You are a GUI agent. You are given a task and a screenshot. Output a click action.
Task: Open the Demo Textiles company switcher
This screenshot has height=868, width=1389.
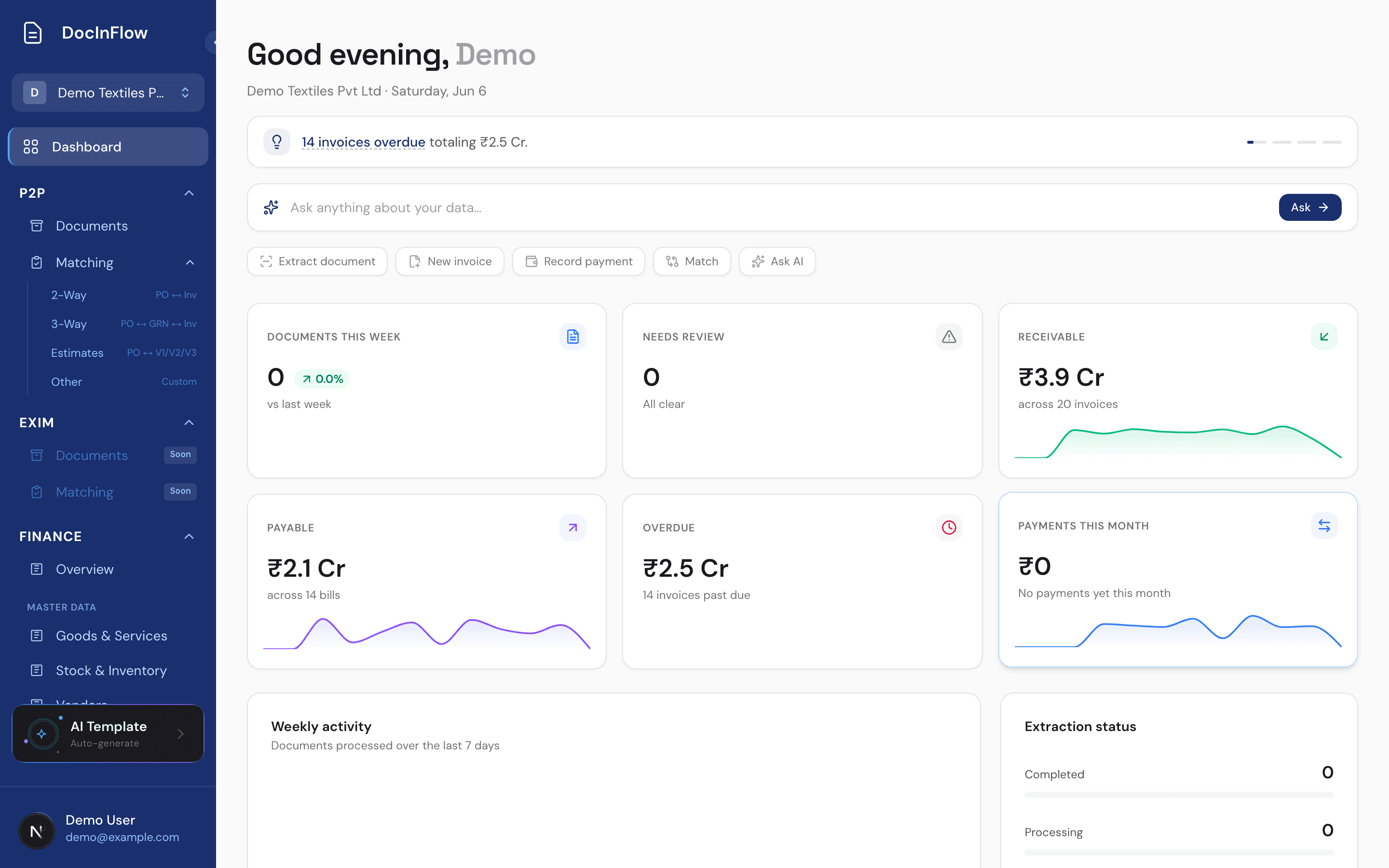[x=108, y=93]
